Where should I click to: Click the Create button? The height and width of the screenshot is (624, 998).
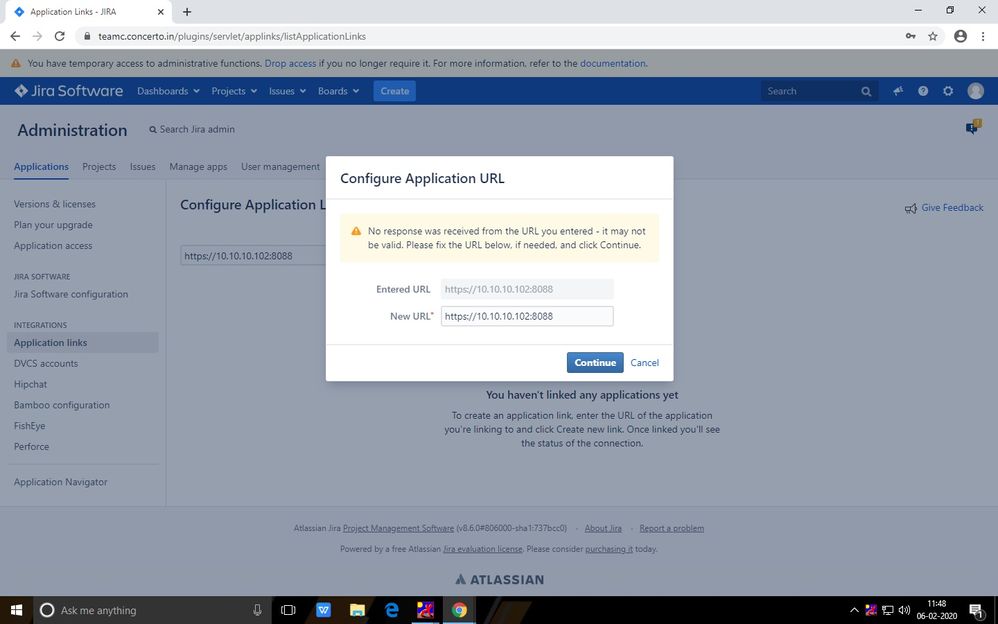[395, 91]
